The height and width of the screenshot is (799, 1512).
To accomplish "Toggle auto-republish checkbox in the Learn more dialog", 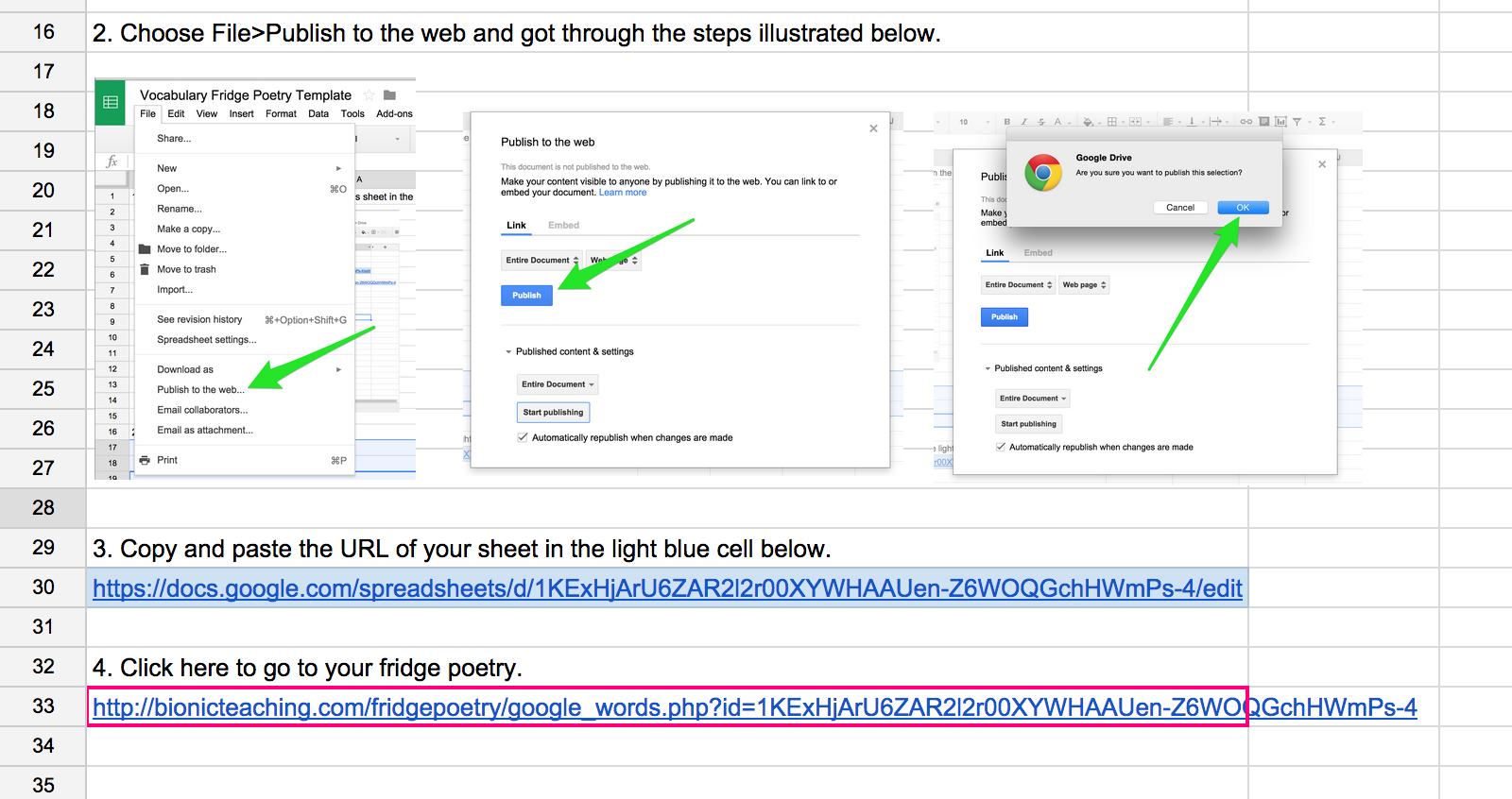I will click(x=523, y=437).
